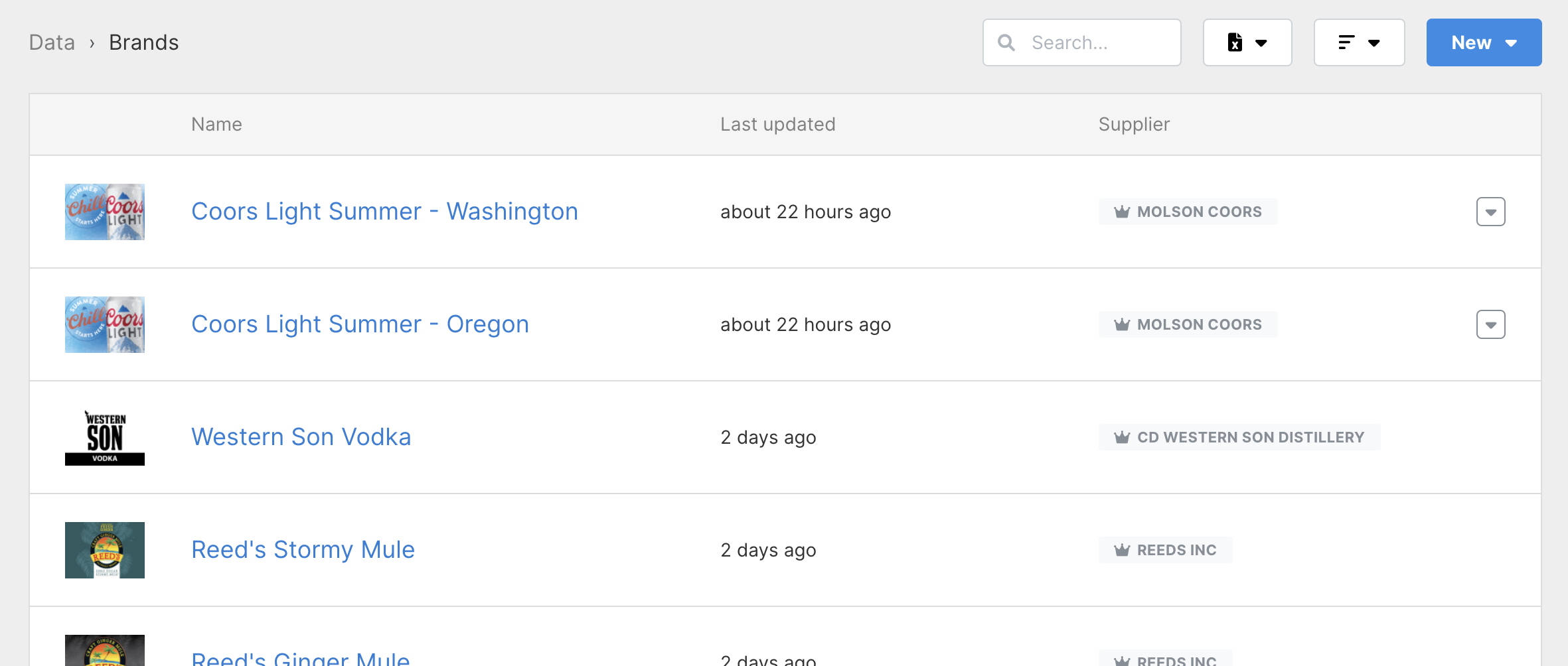Click the crown icon on REEDS INC tag
The height and width of the screenshot is (666, 1568).
click(1122, 550)
